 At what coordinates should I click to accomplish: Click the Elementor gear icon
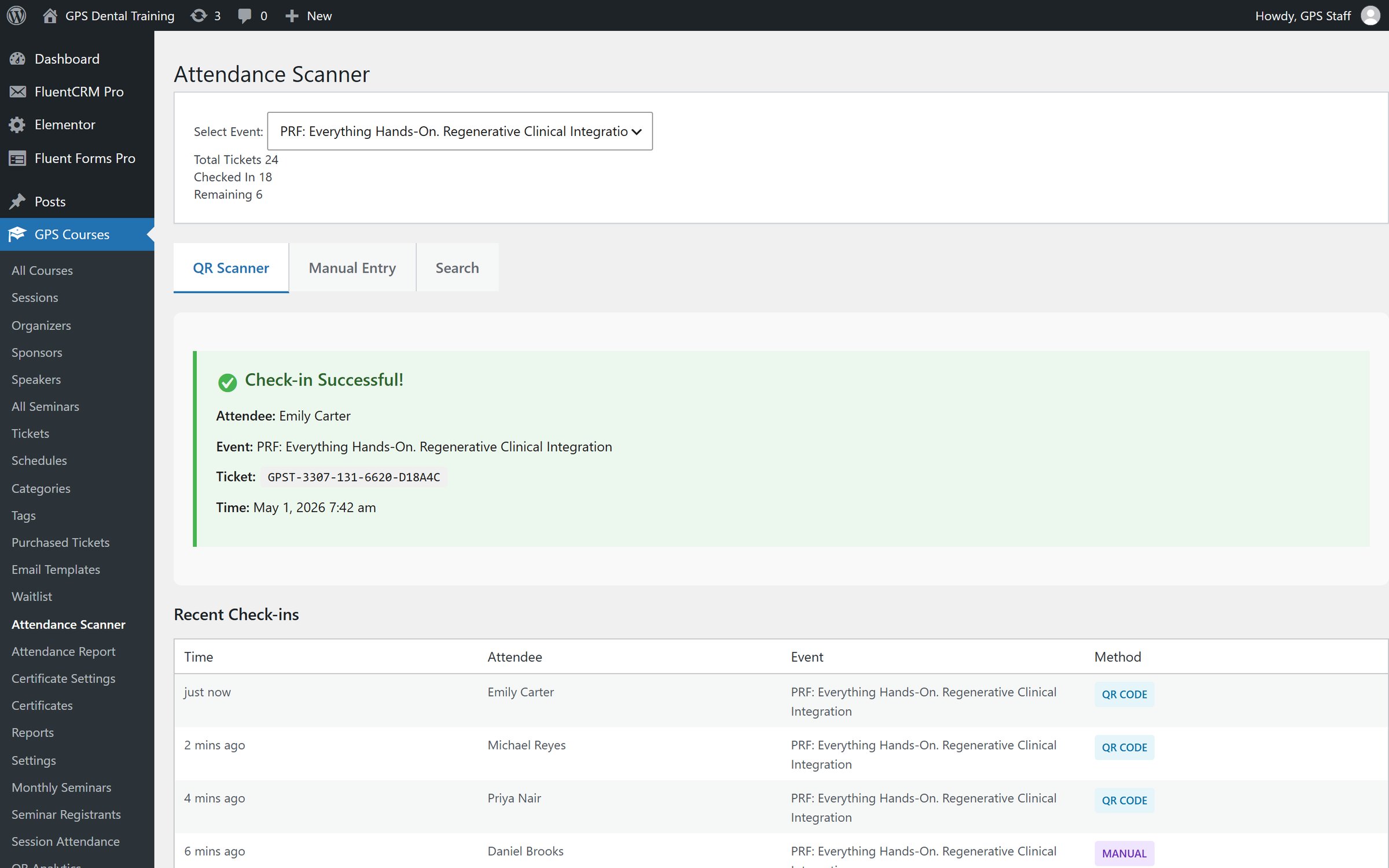(17, 124)
